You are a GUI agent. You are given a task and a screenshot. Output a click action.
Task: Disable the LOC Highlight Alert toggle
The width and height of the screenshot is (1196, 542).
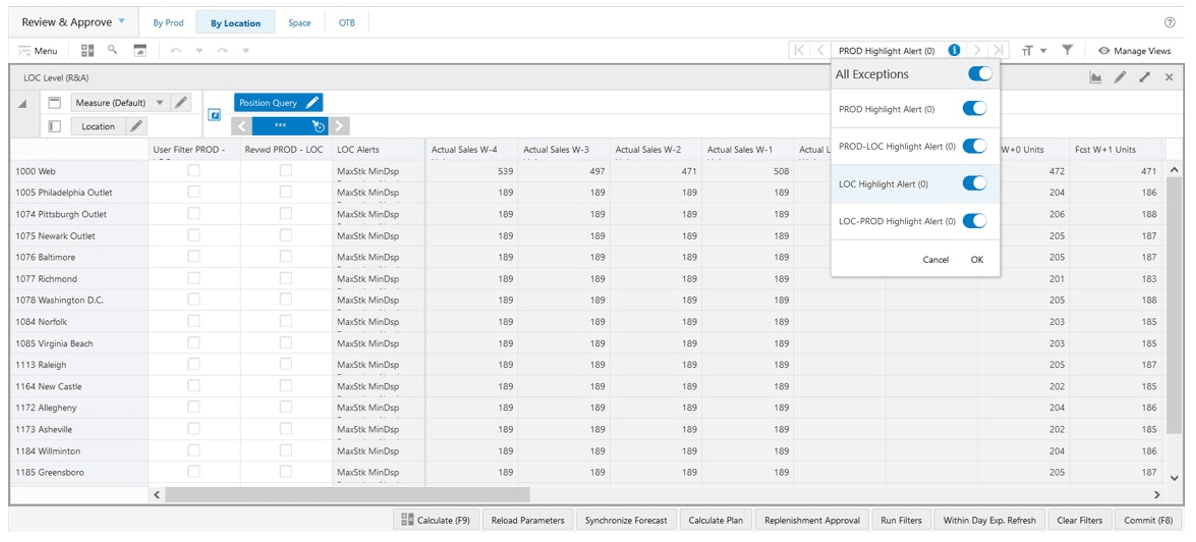[975, 183]
